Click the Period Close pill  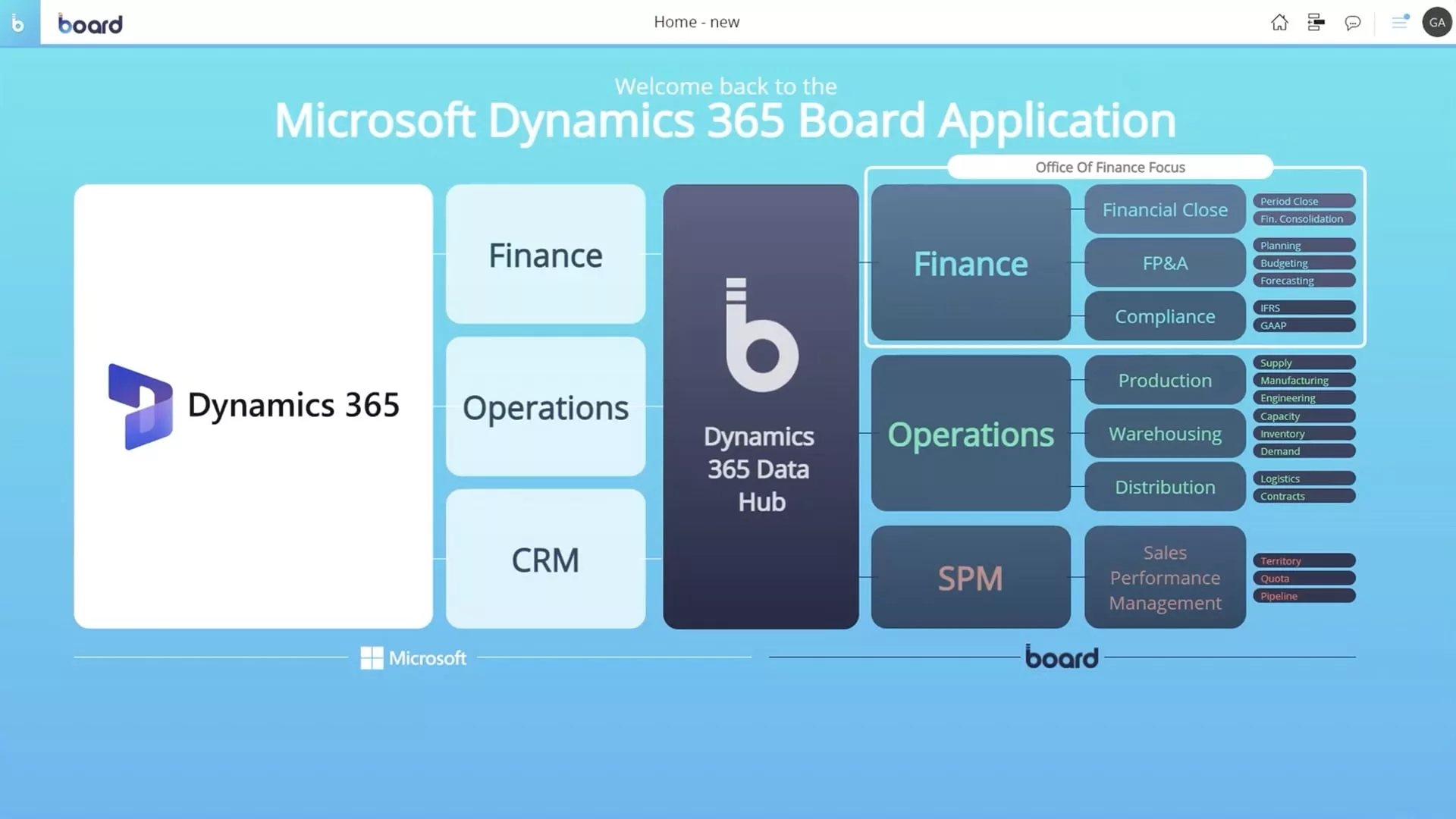(1304, 201)
